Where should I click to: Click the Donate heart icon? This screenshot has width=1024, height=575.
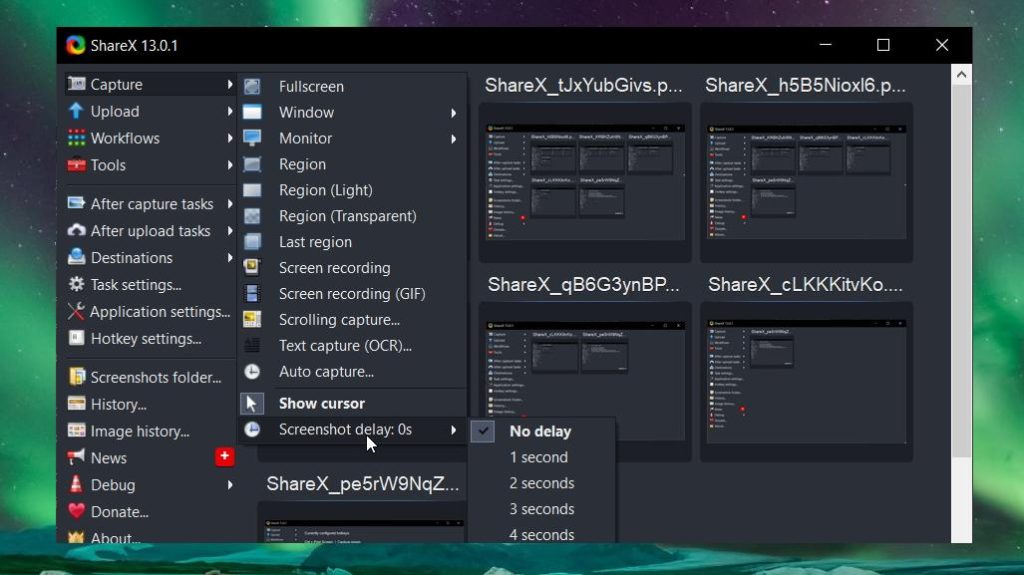pyautogui.click(x=76, y=512)
